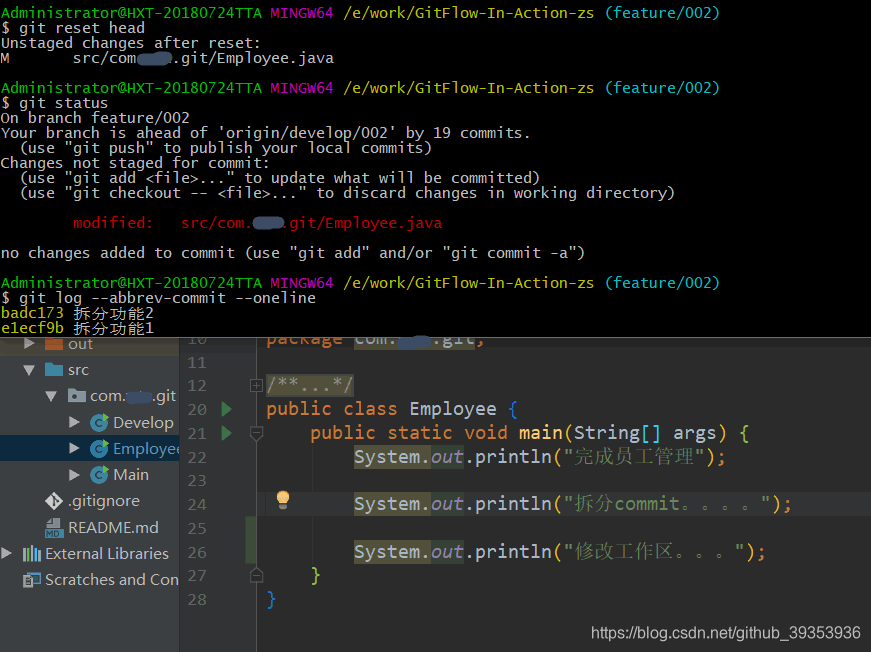Screen dimensions: 871x652
Task: Click the println string "完成员工管理"
Action: click(635, 457)
